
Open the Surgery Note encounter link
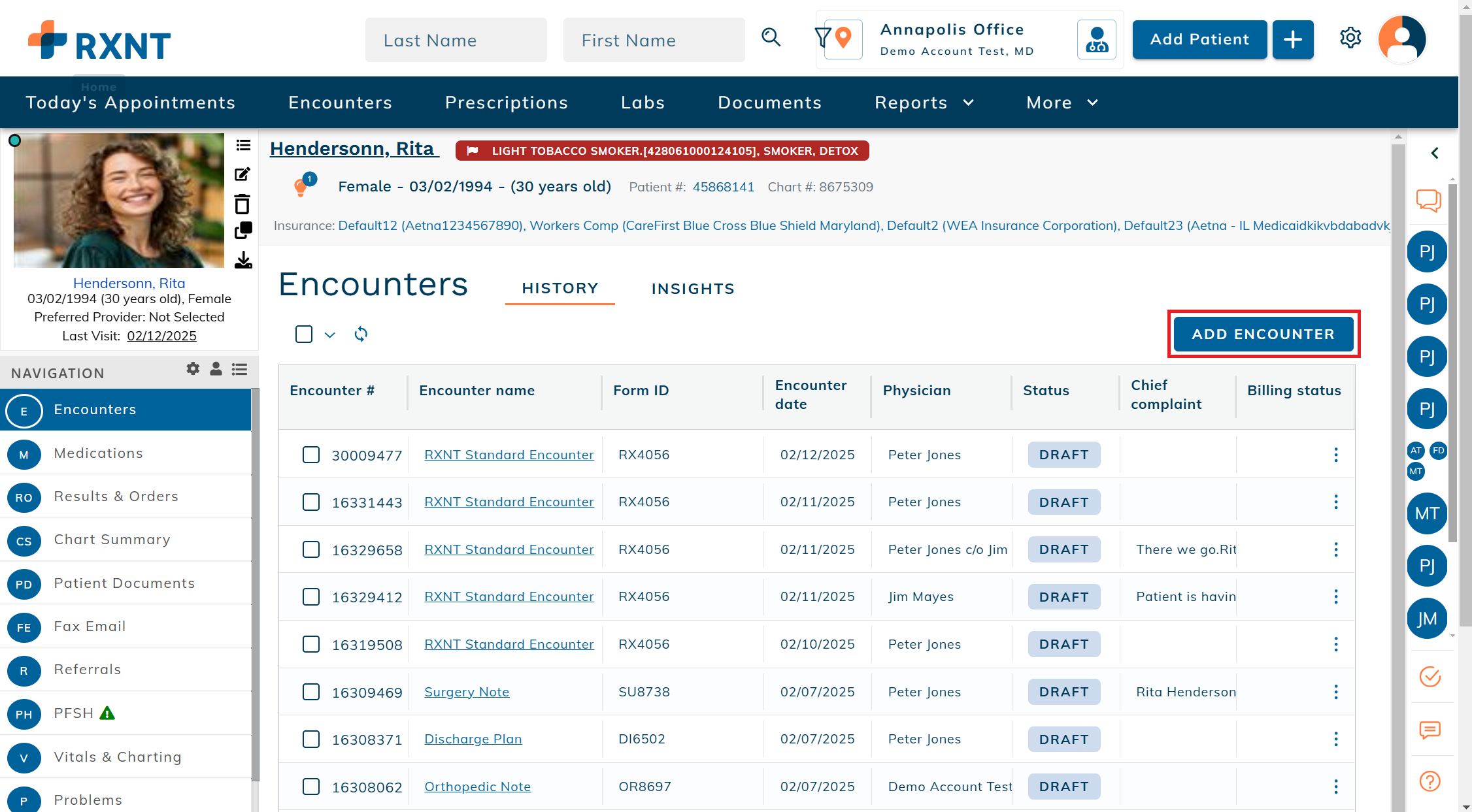[x=467, y=692]
